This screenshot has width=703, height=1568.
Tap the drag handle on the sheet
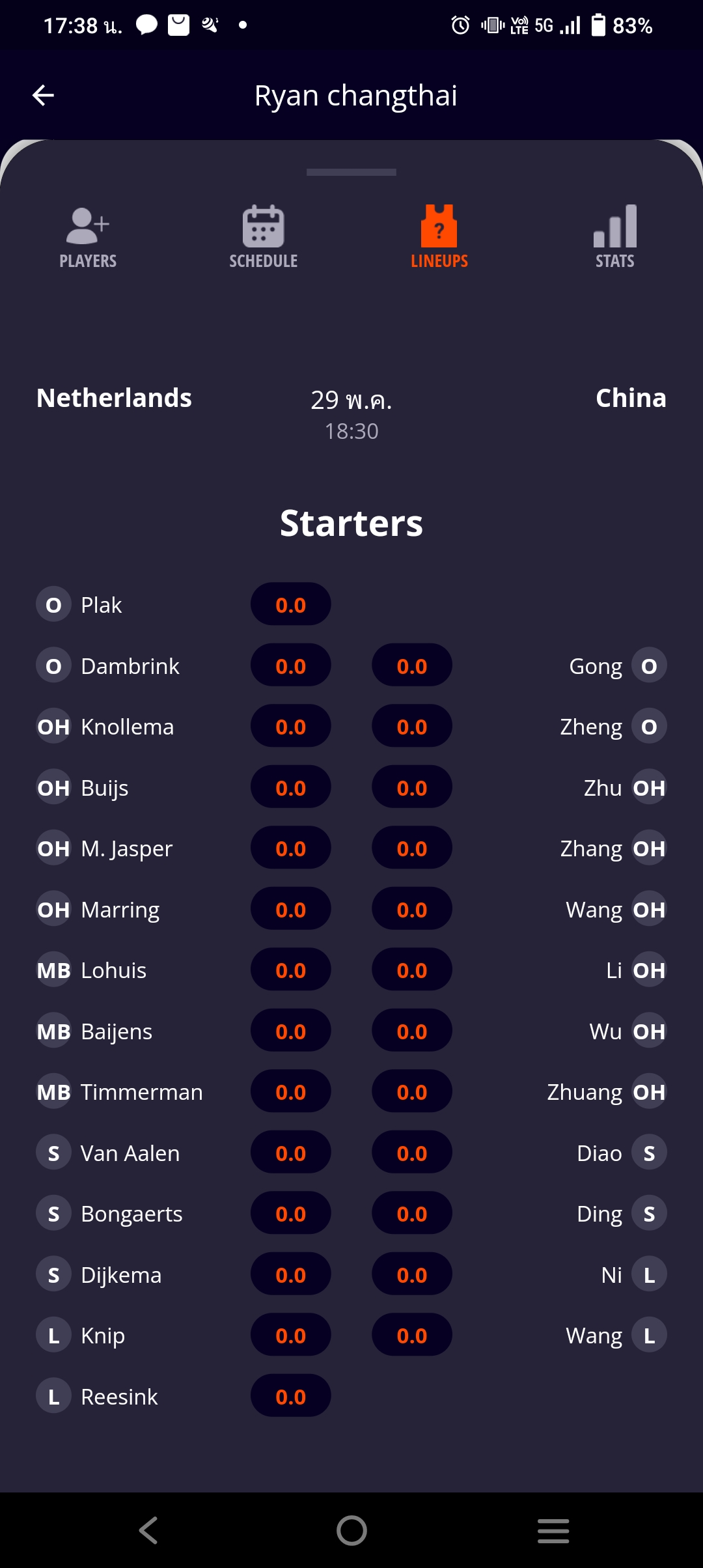pyautogui.click(x=351, y=173)
